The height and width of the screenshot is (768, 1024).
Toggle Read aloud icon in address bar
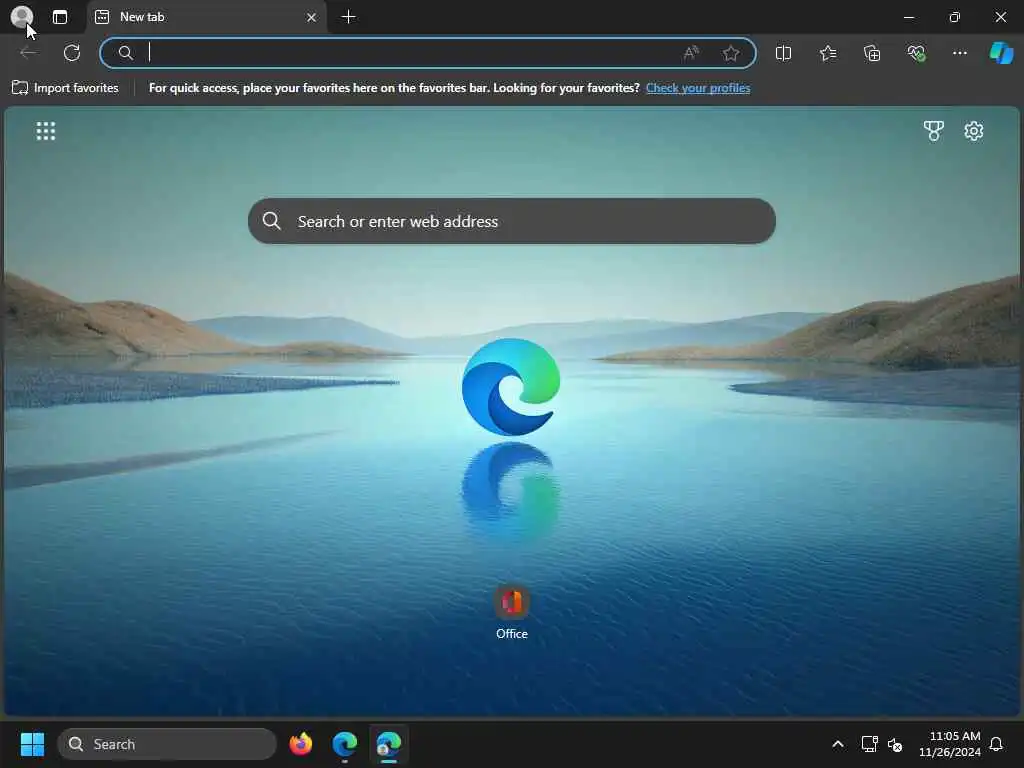(691, 53)
